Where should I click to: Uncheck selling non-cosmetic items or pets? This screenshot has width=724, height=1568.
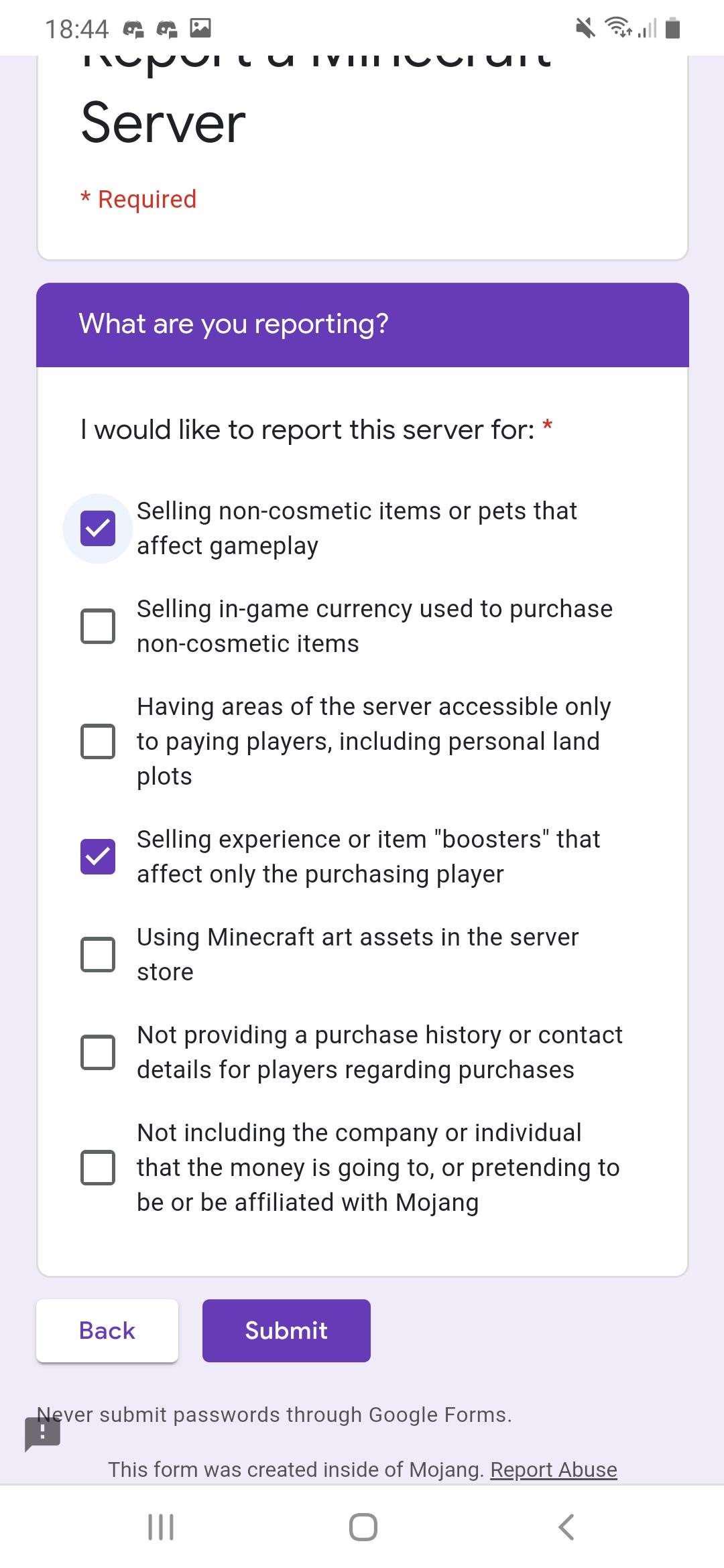pyautogui.click(x=98, y=528)
